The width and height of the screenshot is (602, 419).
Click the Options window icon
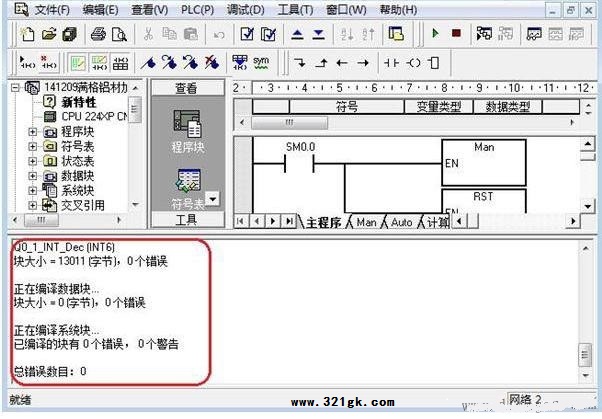tap(396, 34)
